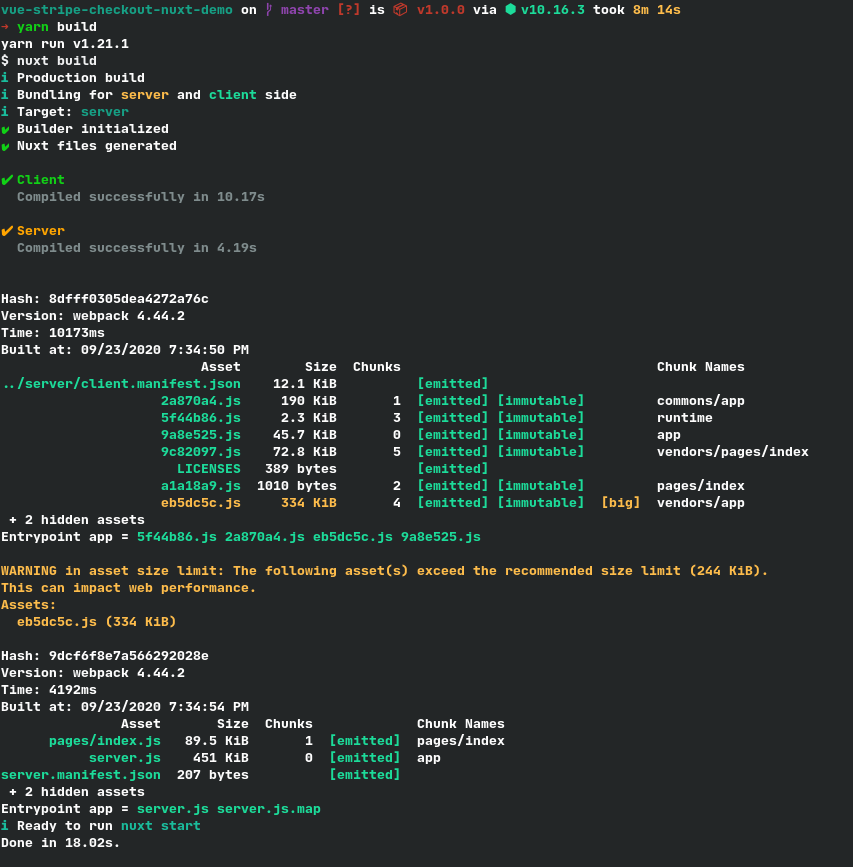The height and width of the screenshot is (867, 853).
Task: Click the project name vue-stripe-checkout-nuxt-demo
Action: pyautogui.click(x=117, y=10)
